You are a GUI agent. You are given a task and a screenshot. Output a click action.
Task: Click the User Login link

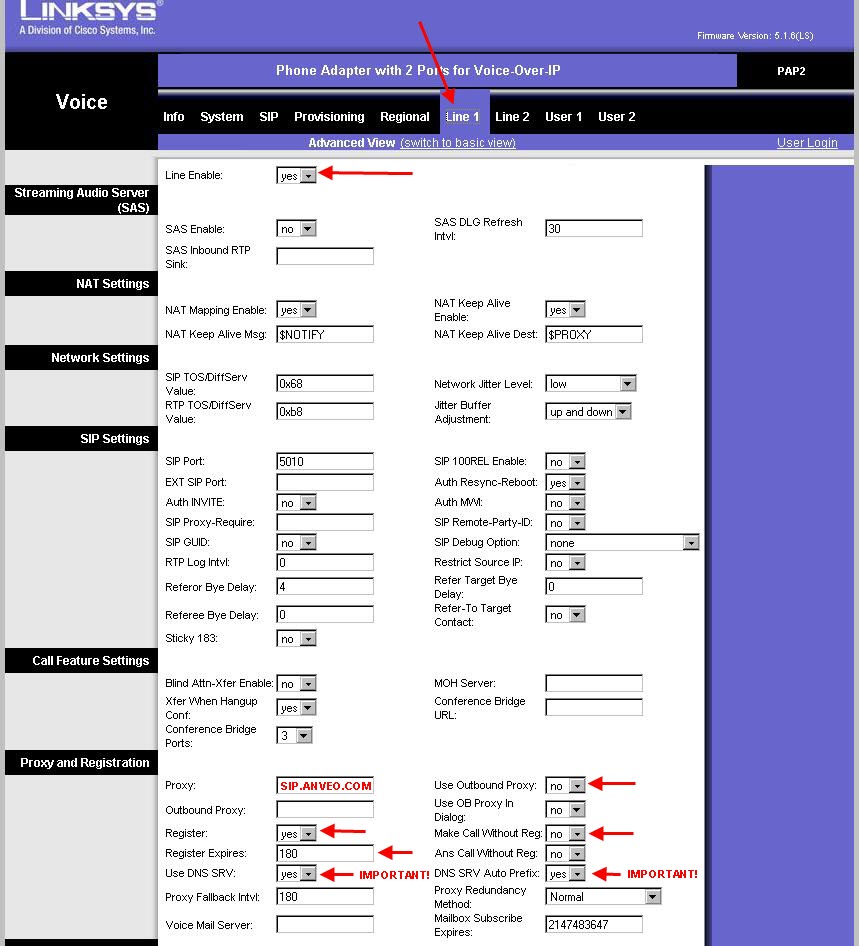pos(807,143)
